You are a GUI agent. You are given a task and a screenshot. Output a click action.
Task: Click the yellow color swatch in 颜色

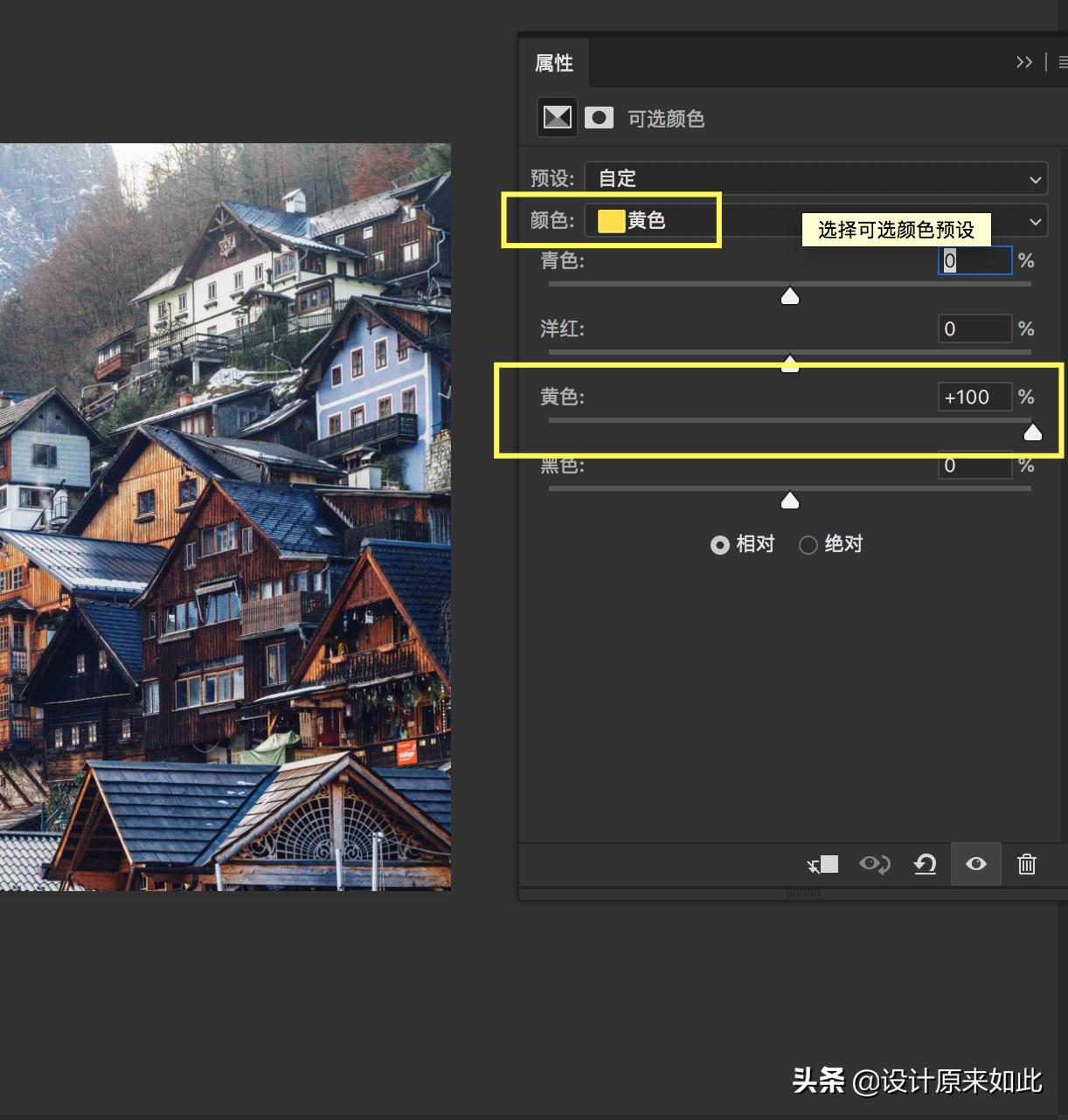pos(611,221)
